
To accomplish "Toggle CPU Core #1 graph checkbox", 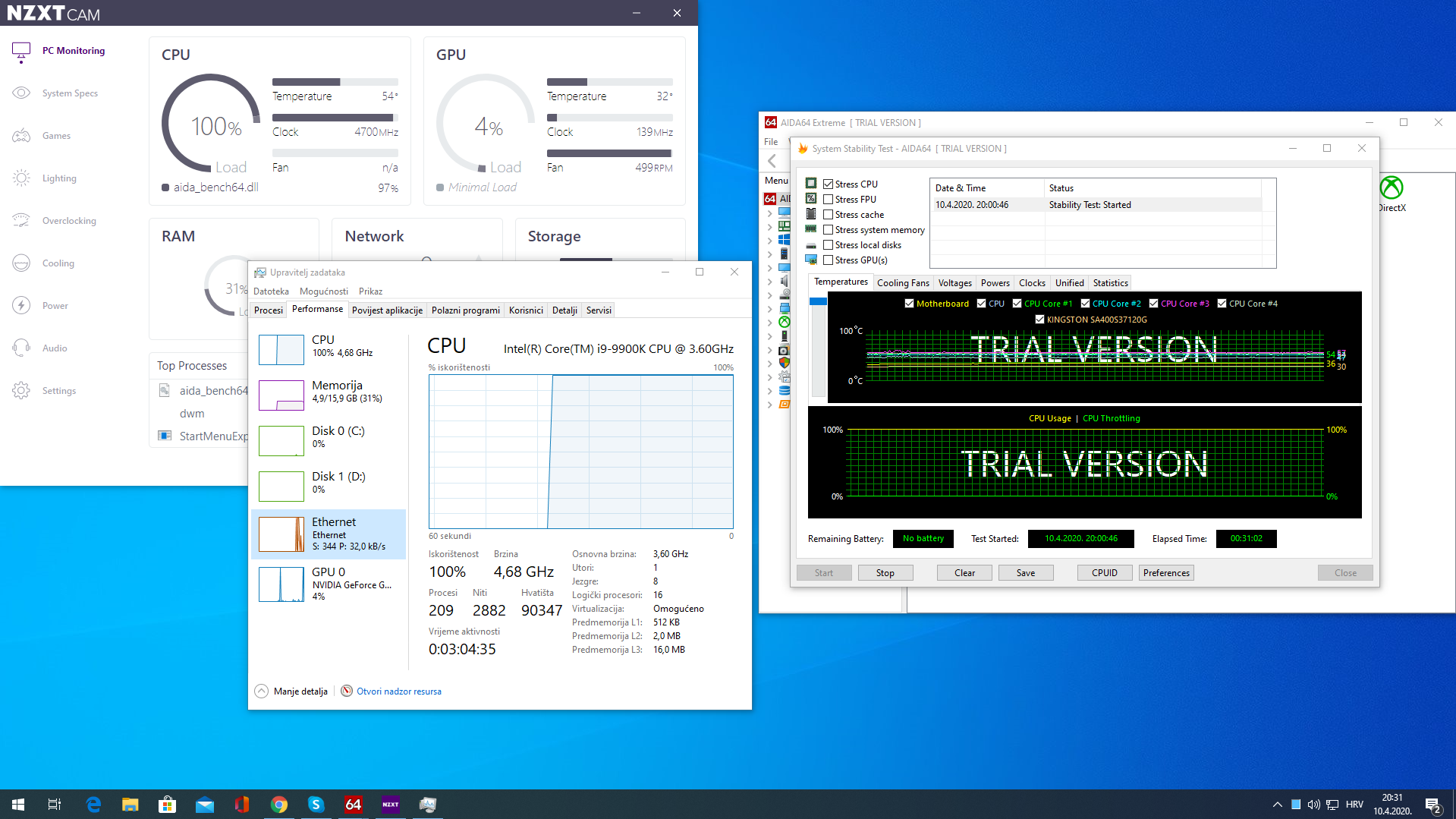I will coord(1017,304).
